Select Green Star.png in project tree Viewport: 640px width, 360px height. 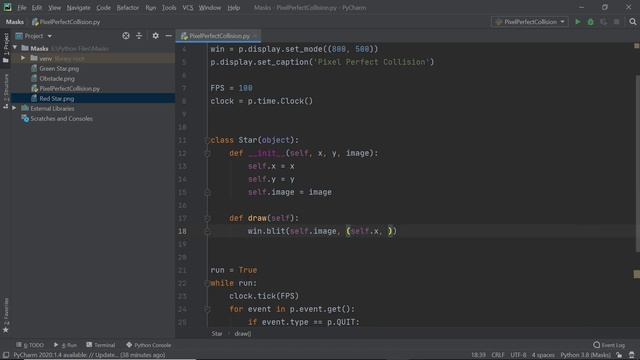59,69
